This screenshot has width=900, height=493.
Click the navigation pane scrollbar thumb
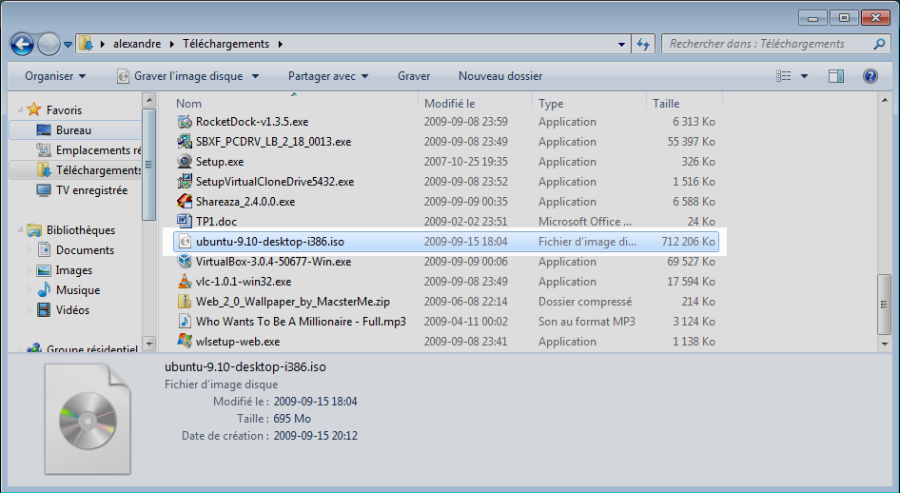(149, 165)
